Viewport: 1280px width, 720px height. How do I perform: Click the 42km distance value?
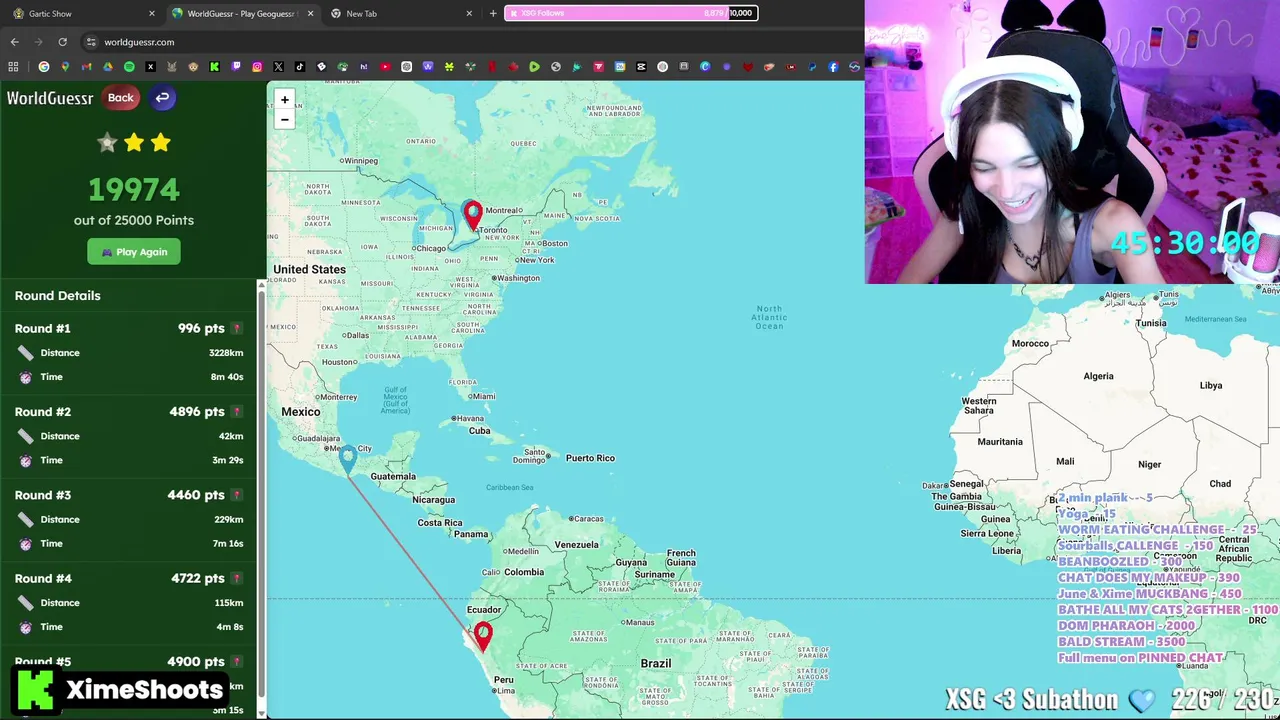coord(231,436)
